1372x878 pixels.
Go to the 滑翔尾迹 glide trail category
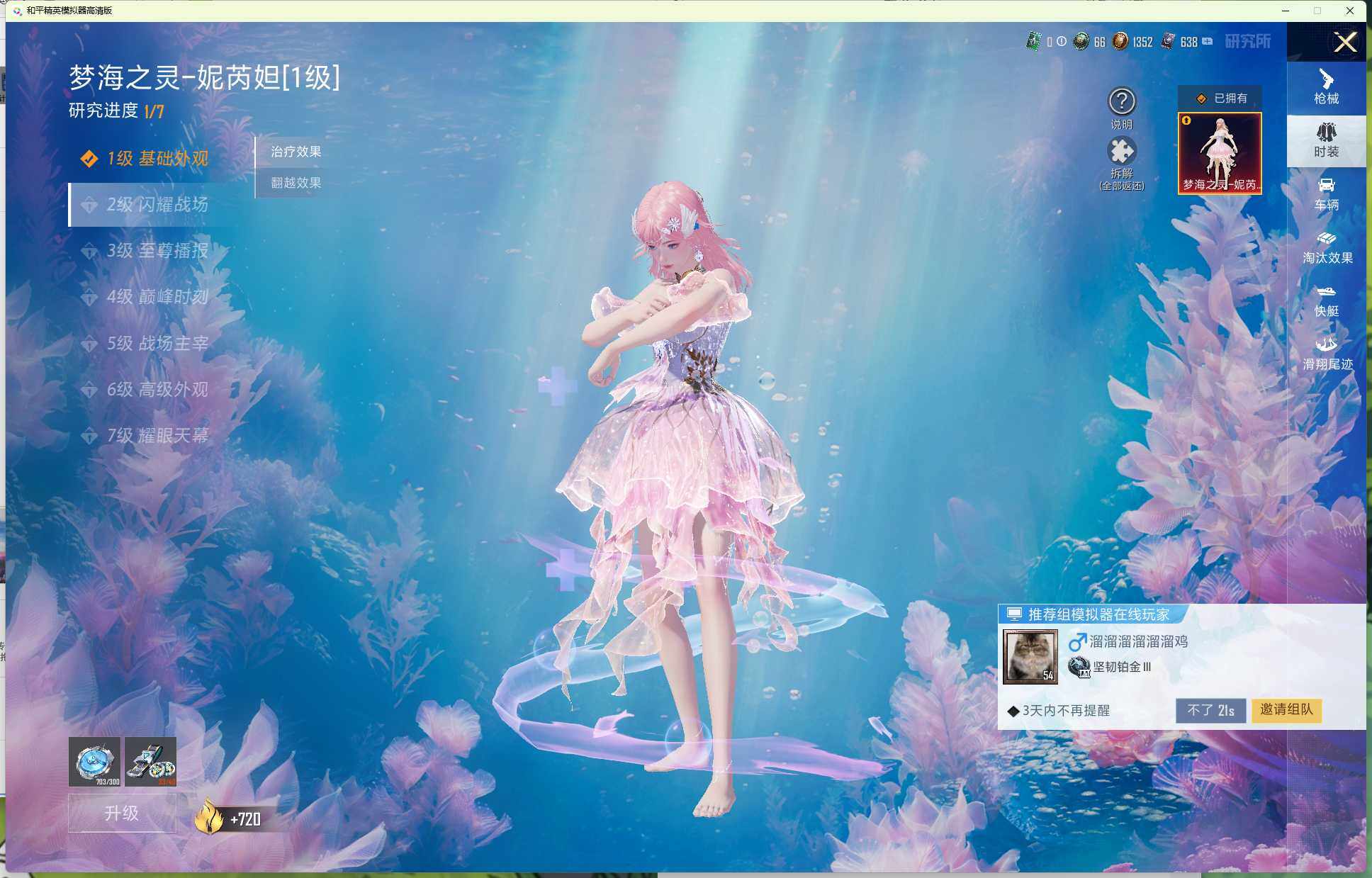(x=1326, y=354)
